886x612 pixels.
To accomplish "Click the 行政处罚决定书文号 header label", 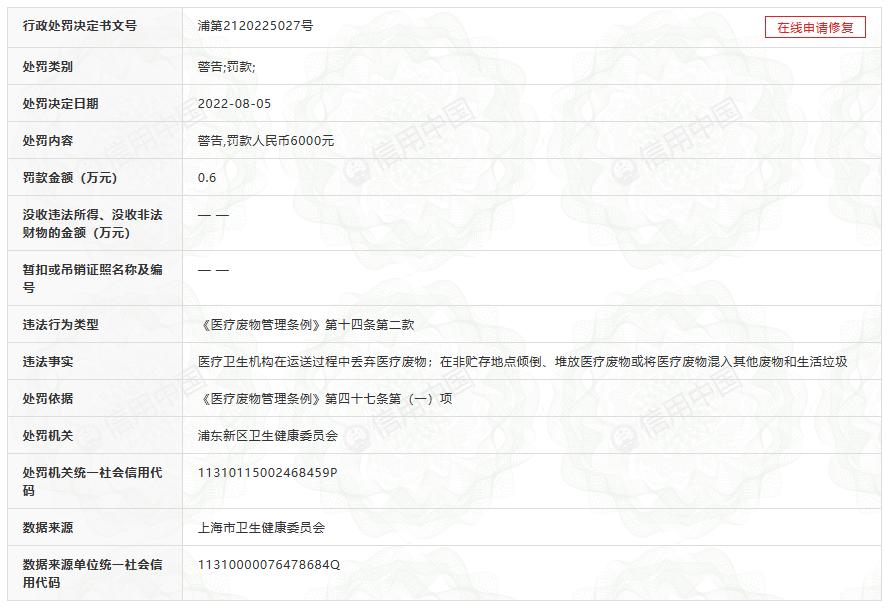I will click(x=78, y=29).
